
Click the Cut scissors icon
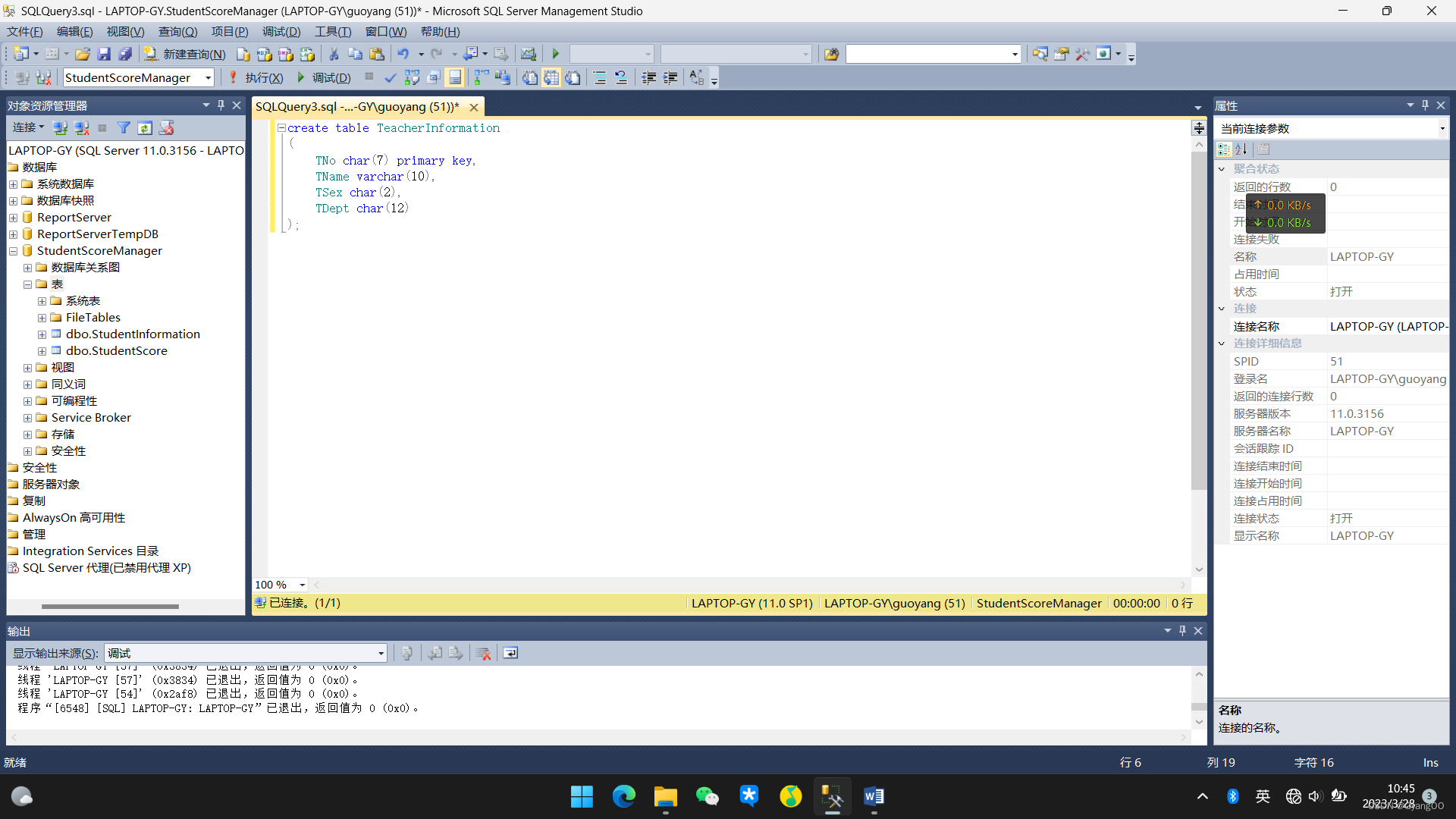click(x=333, y=54)
